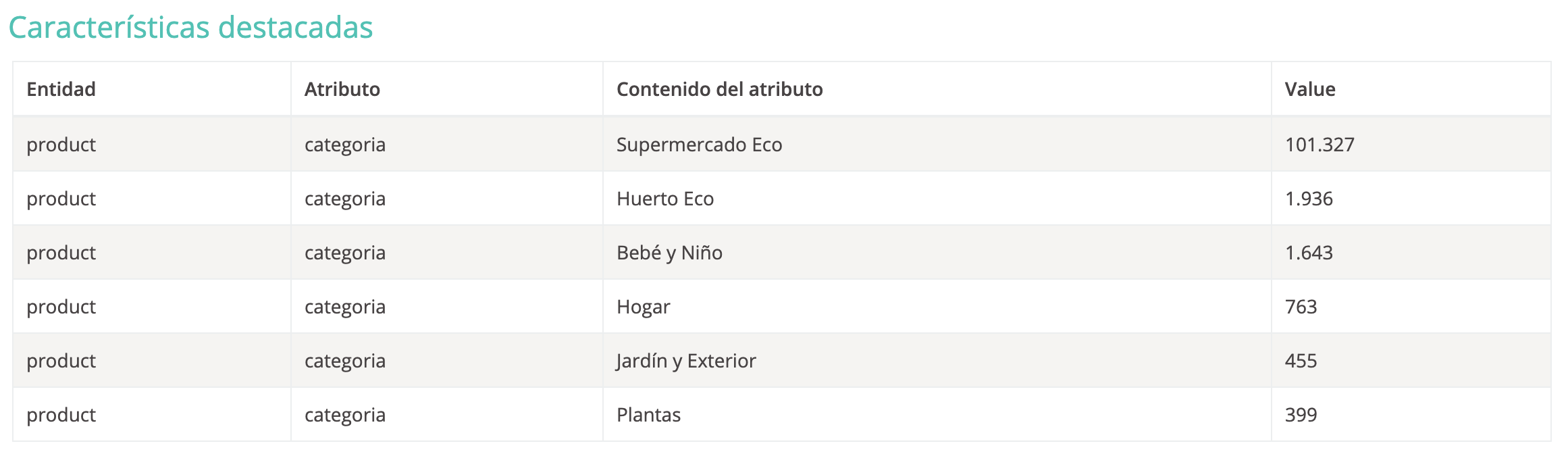Select the 'Supermercado Eco' cell

699,145
